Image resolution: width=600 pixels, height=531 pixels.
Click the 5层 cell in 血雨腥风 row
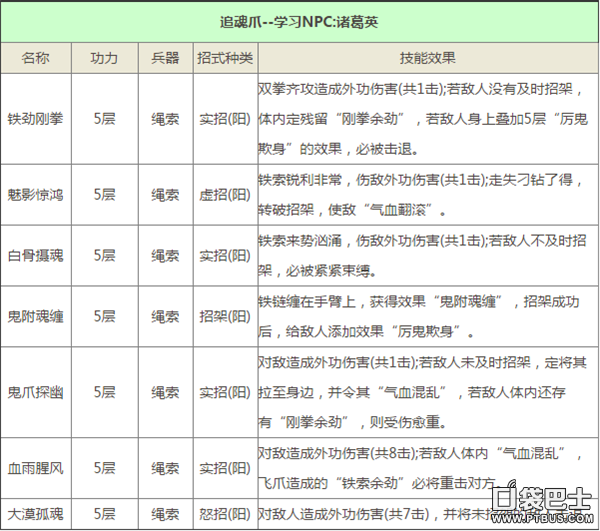(x=103, y=466)
